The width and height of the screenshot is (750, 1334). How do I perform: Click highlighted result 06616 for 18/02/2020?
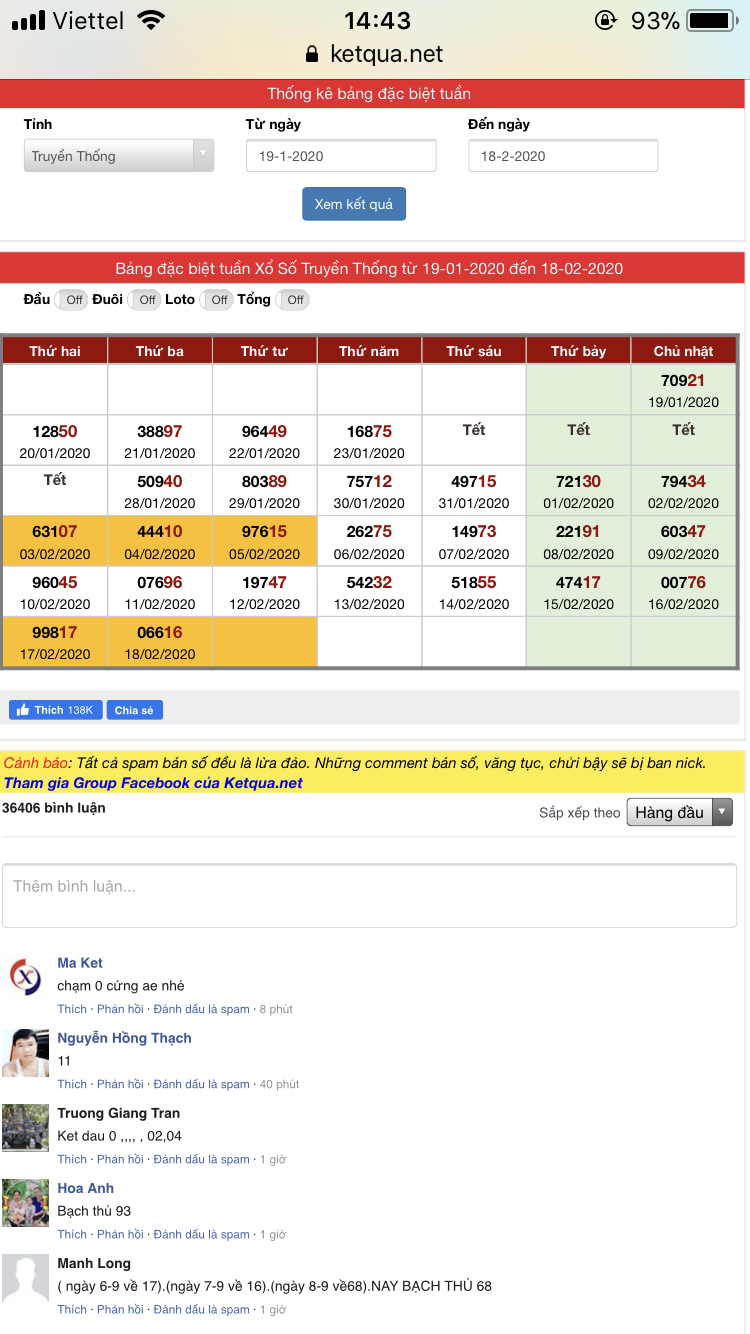pyautogui.click(x=160, y=632)
